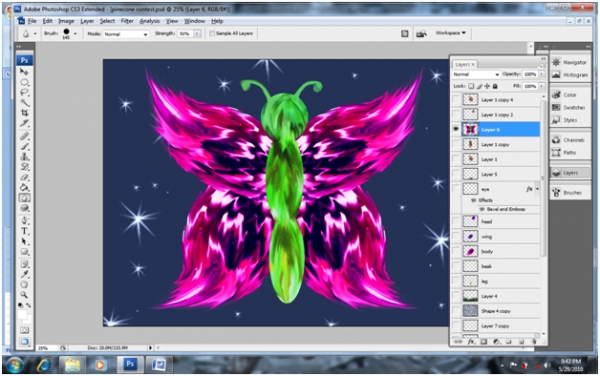The image size is (600, 376).
Task: Select the Elliptical Marquee tool
Action: point(24,82)
